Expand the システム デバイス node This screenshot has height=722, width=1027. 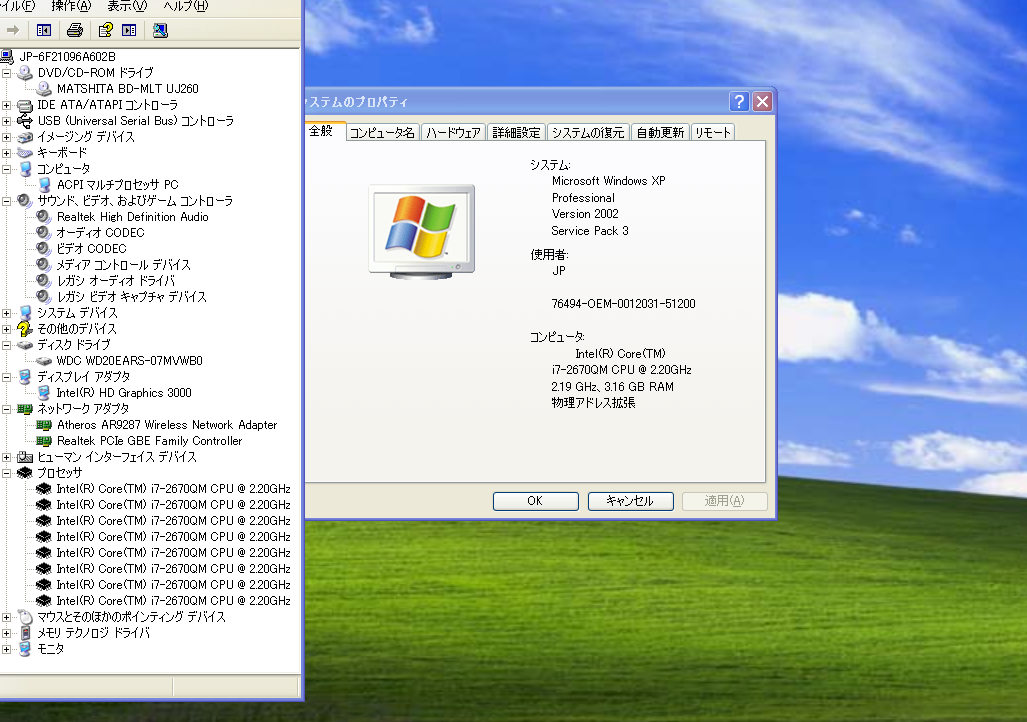click(x=7, y=313)
